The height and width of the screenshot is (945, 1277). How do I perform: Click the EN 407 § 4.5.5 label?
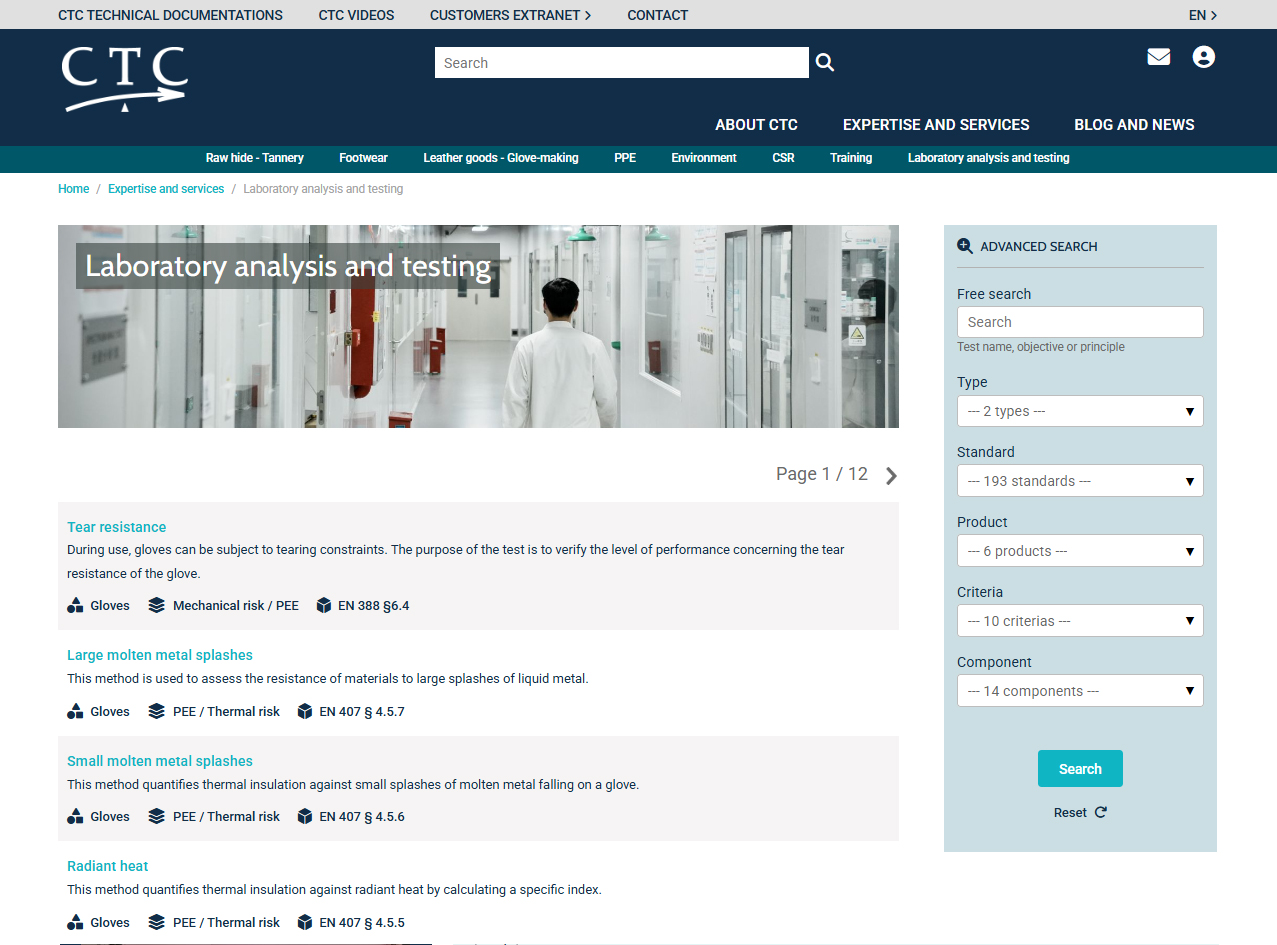(362, 923)
